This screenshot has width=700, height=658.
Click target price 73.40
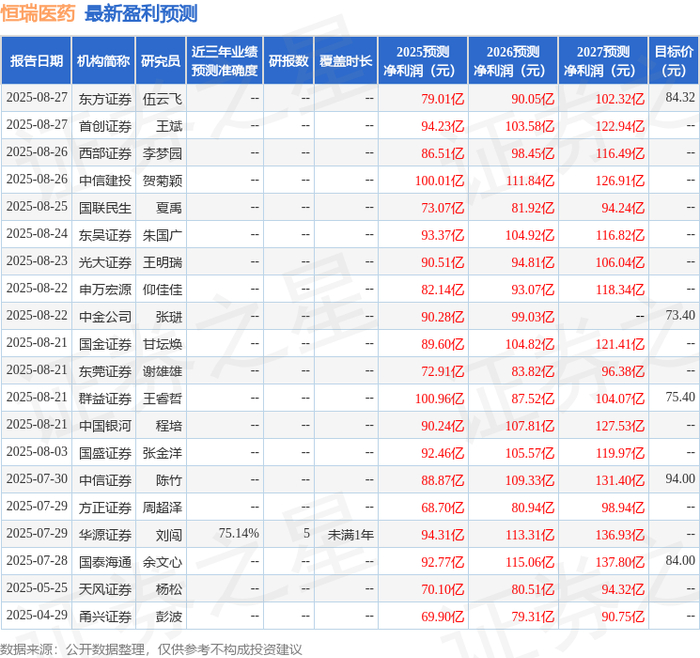[x=680, y=315]
